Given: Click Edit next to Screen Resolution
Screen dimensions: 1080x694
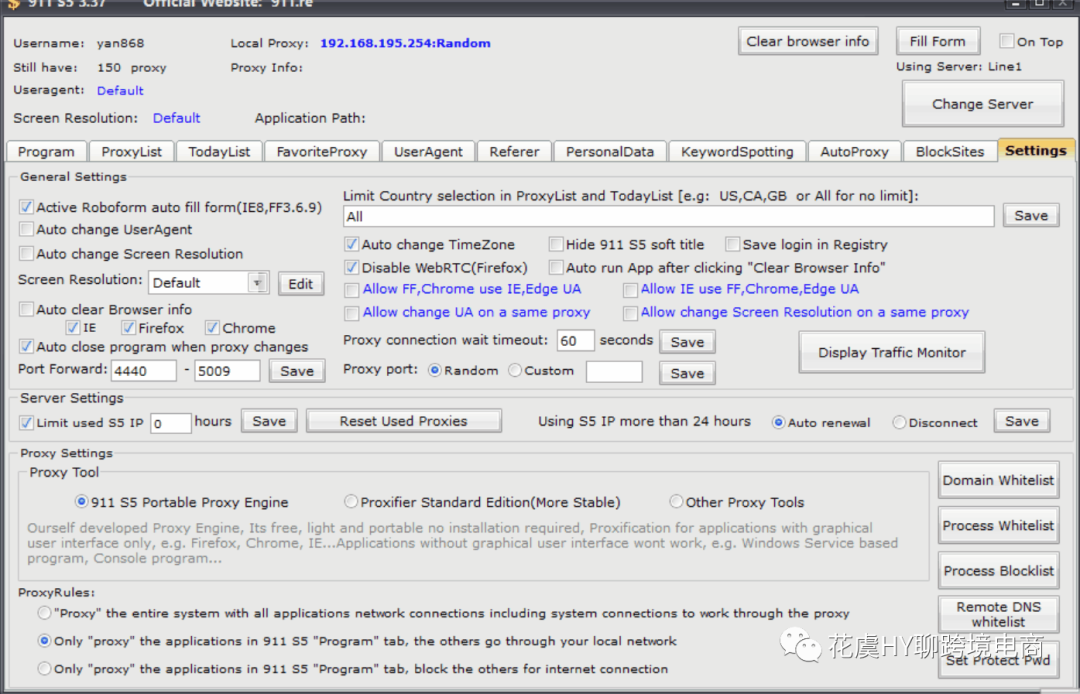Looking at the screenshot, I should (301, 284).
